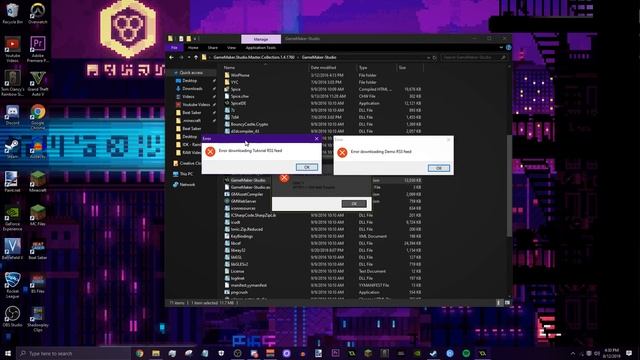Close the Tutorial RSS feed error dialog
The height and width of the screenshot is (360, 640).
317,139
